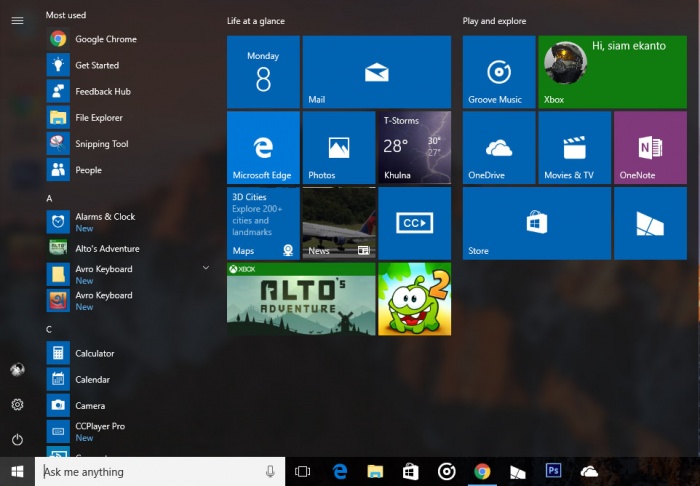Click the user account avatar icon
The image size is (700, 486).
pos(17,369)
